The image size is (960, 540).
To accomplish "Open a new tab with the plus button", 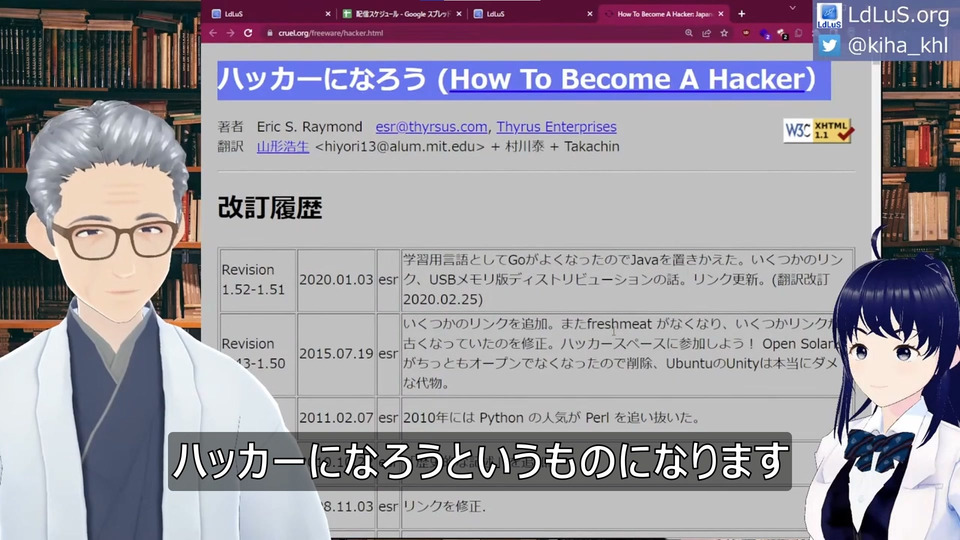I will (x=741, y=13).
